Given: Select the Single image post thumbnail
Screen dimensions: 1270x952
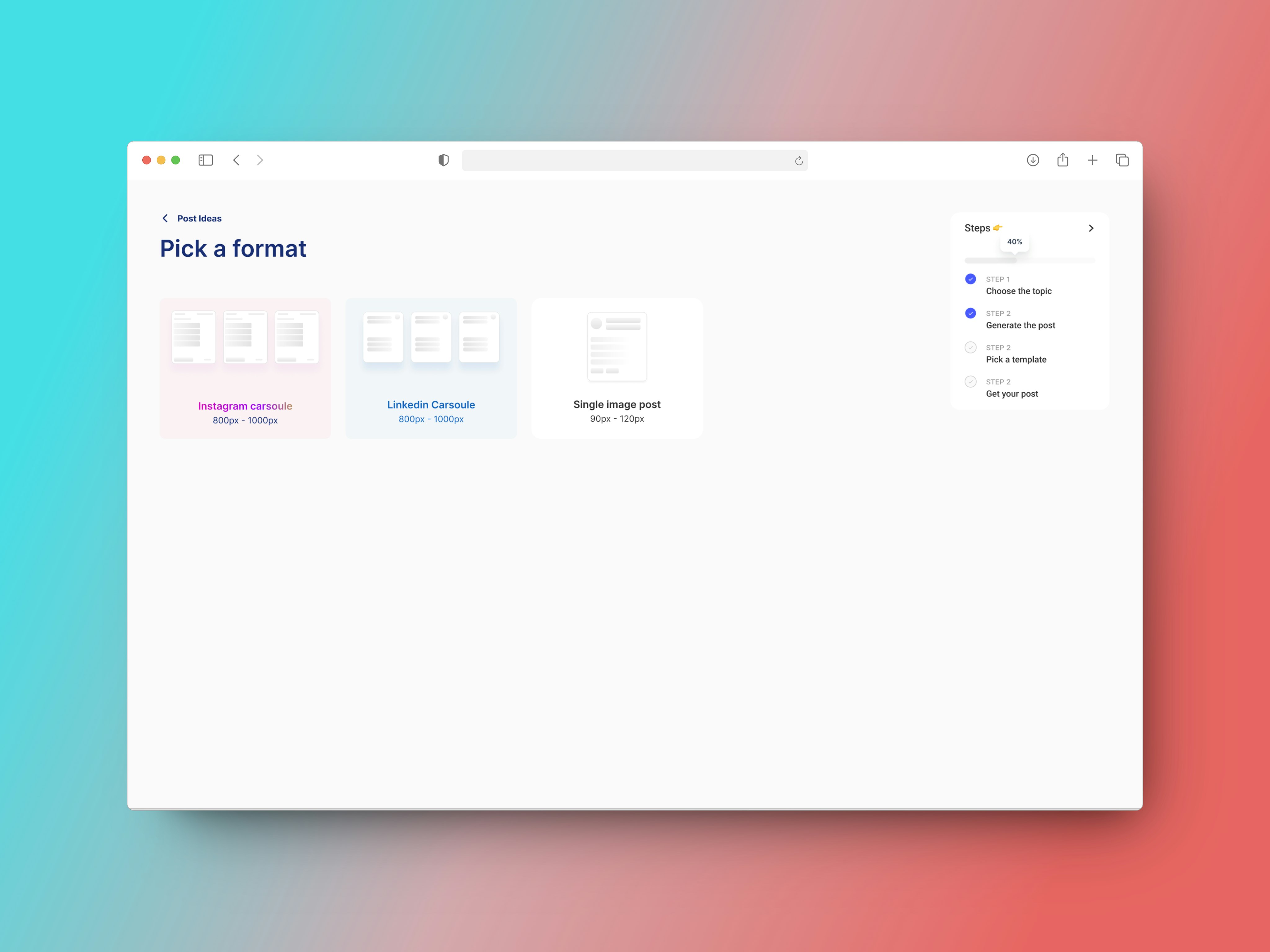Looking at the screenshot, I should tap(617, 346).
